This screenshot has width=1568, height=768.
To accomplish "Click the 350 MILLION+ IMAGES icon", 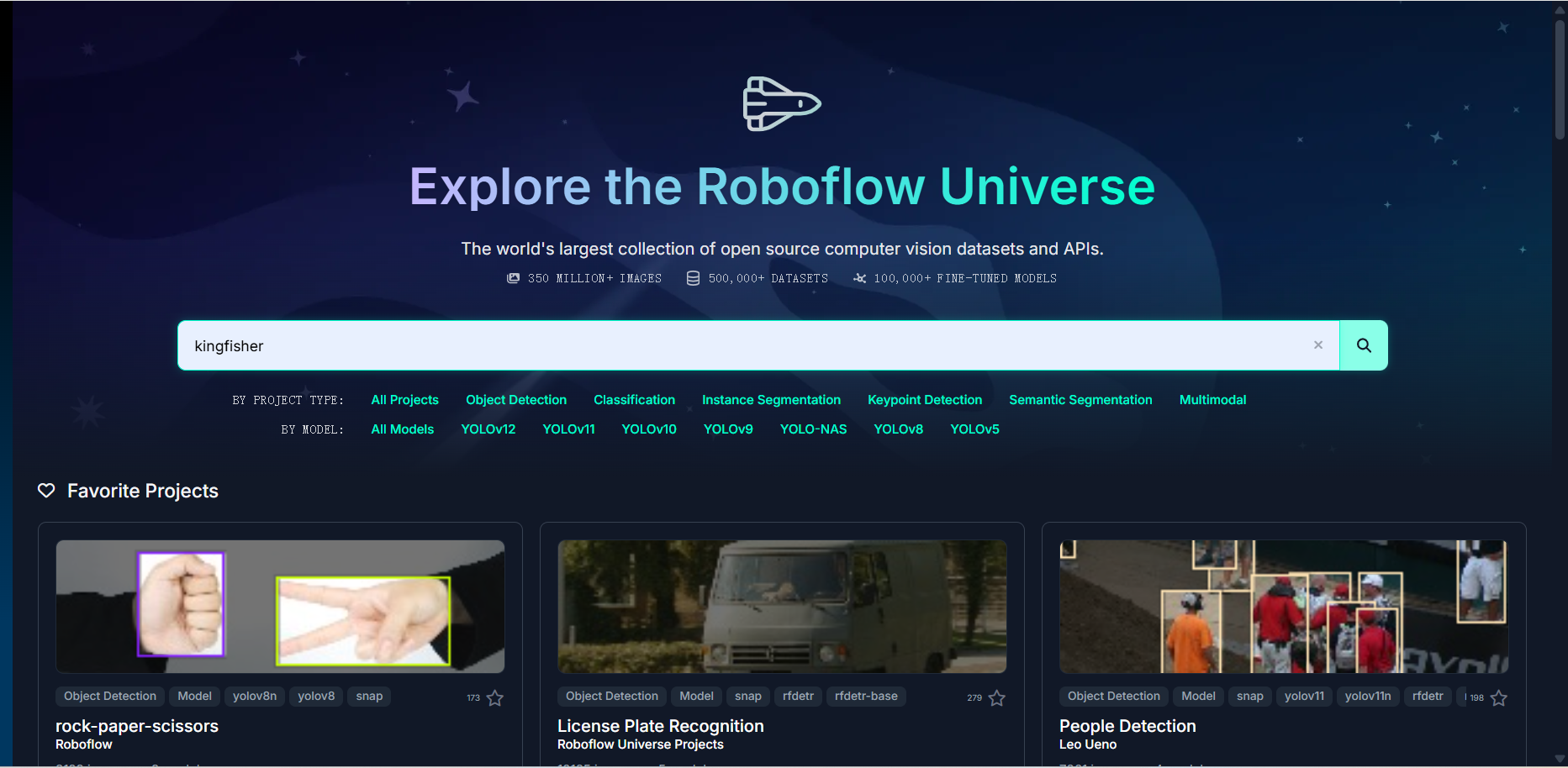I will point(513,278).
